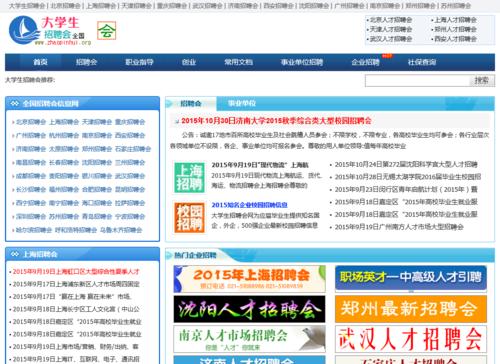Open 拉萨招聘会 in the left panel
The height and width of the screenshot is (364, 500).
click(130, 203)
